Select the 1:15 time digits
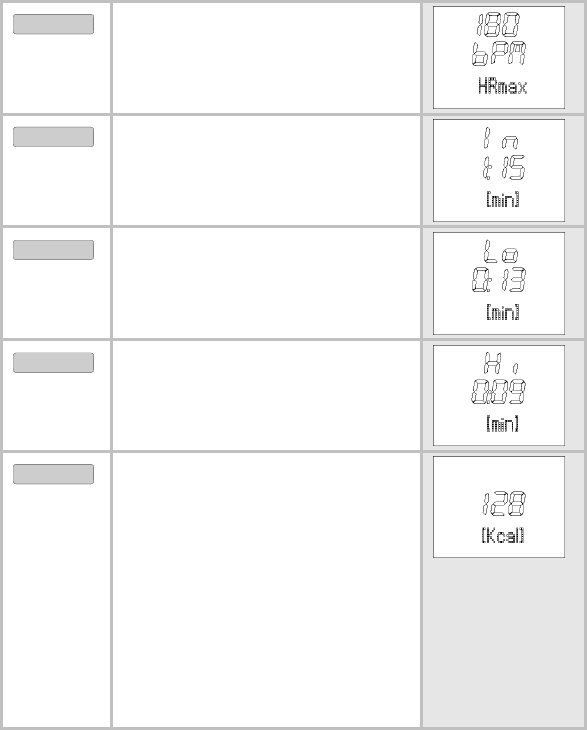This screenshot has width=587, height=730. (x=503, y=167)
